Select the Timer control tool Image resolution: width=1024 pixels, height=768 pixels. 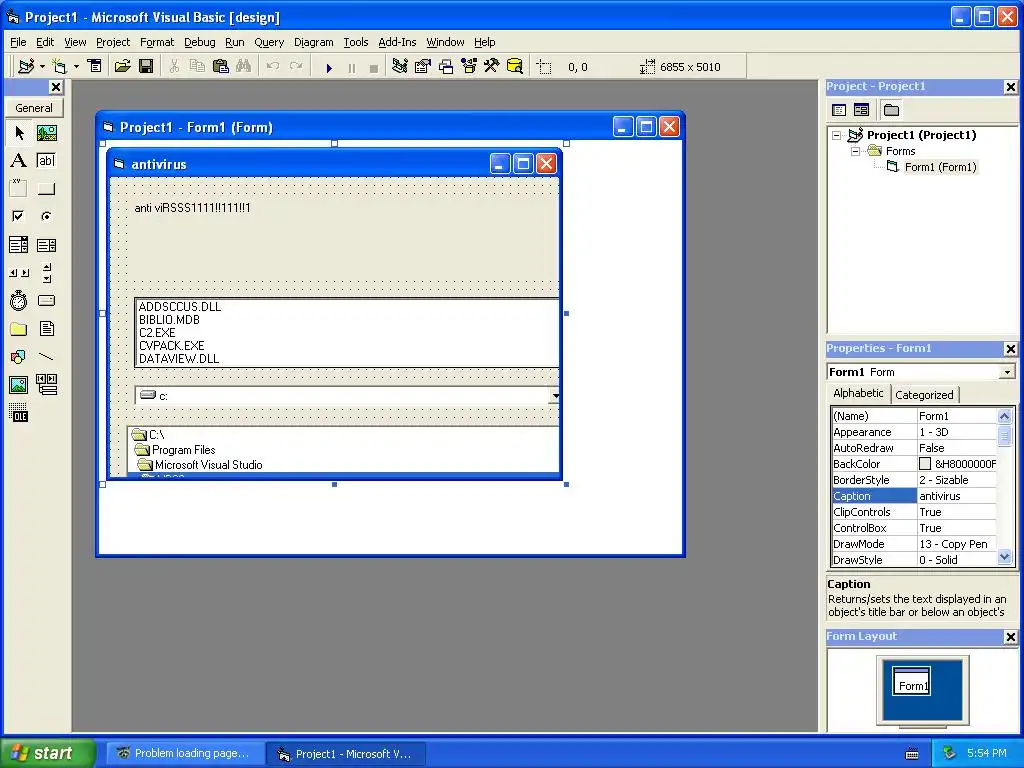pos(19,300)
